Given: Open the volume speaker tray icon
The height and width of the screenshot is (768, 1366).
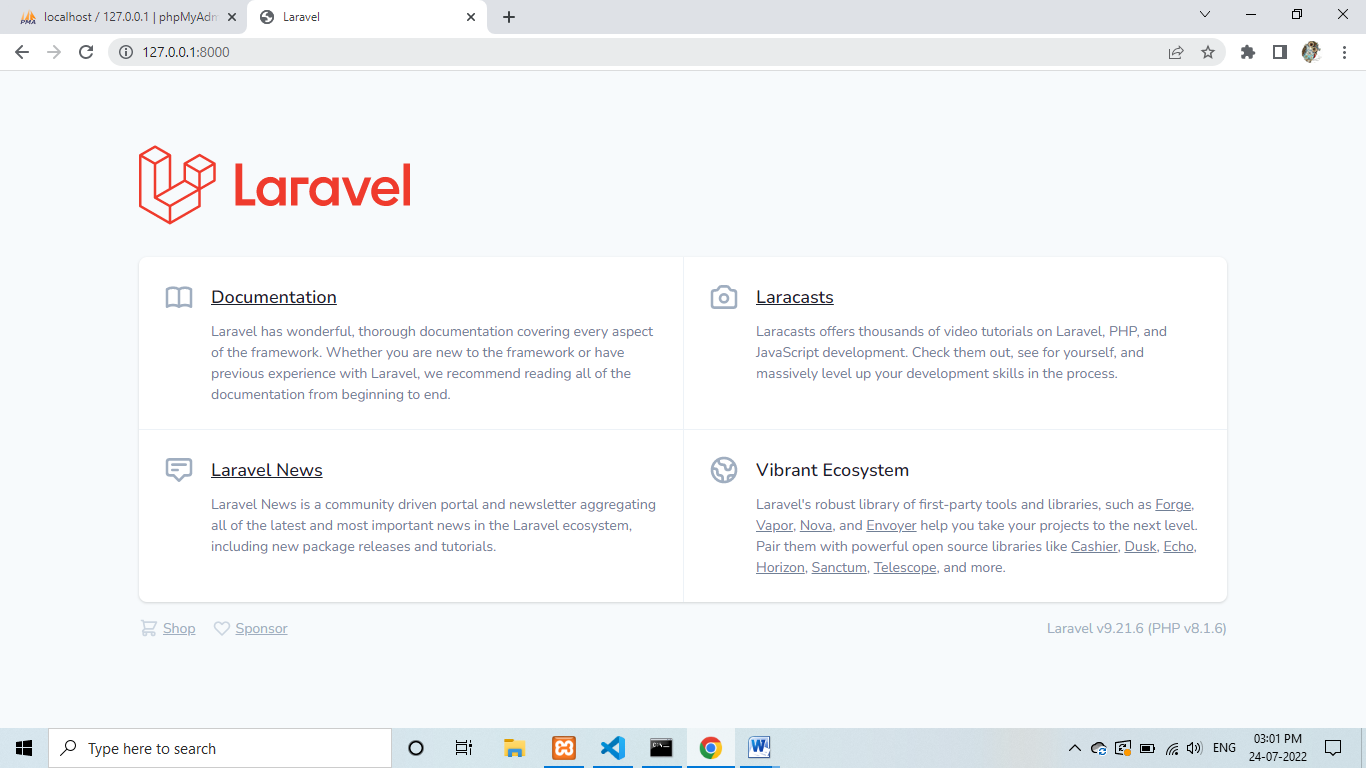Looking at the screenshot, I should click(x=1196, y=748).
